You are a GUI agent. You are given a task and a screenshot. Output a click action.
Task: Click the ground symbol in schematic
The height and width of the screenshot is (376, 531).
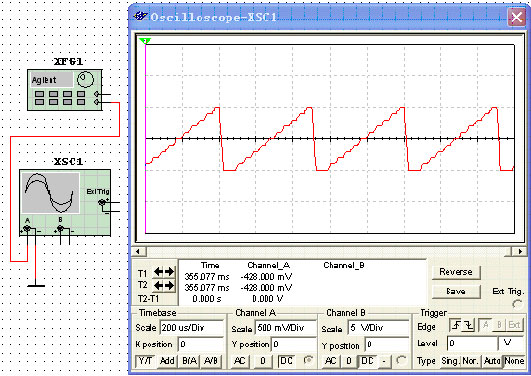(x=36, y=286)
